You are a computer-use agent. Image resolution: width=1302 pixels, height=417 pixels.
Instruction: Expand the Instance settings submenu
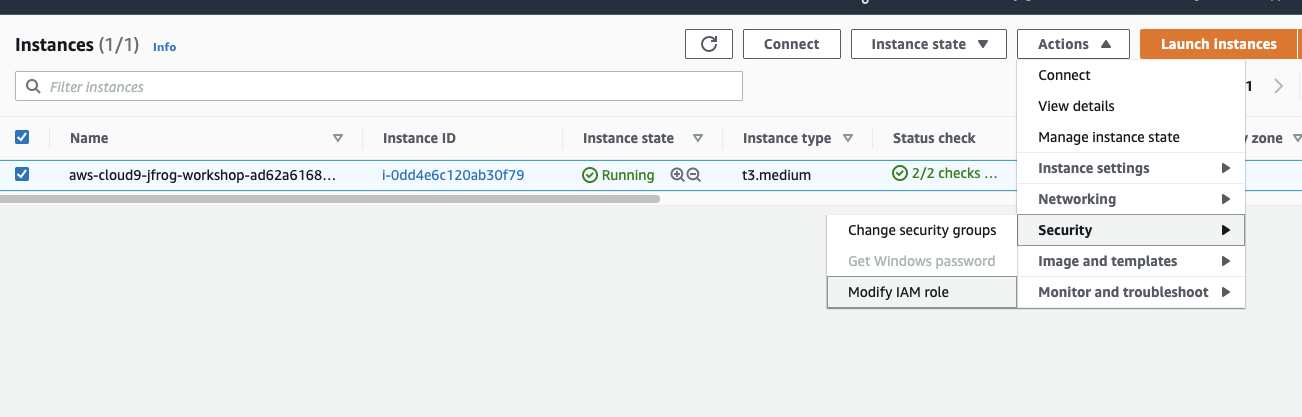pos(1130,168)
